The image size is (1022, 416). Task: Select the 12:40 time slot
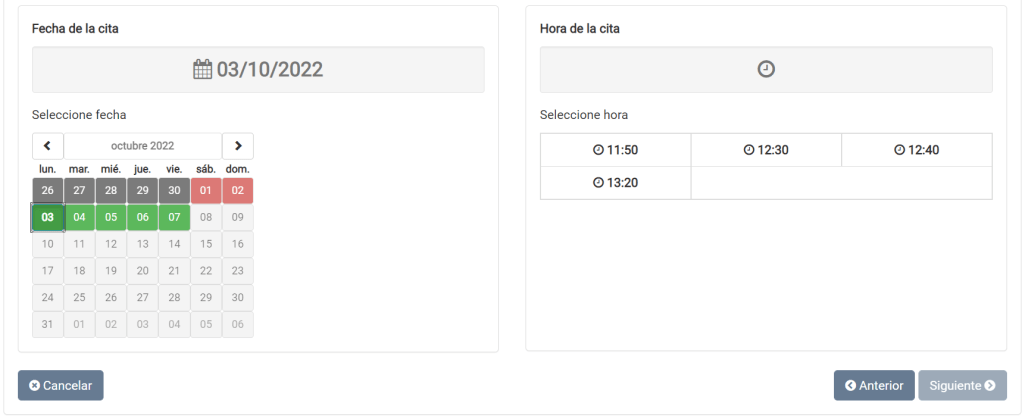point(916,150)
